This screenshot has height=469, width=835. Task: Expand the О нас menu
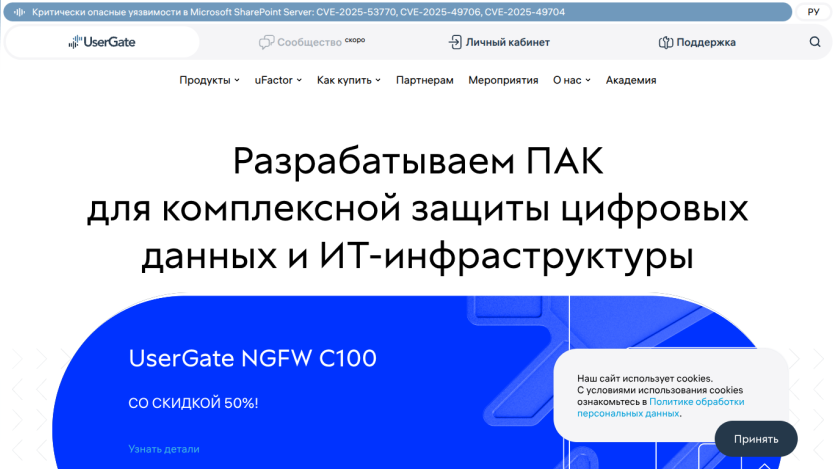(571, 80)
